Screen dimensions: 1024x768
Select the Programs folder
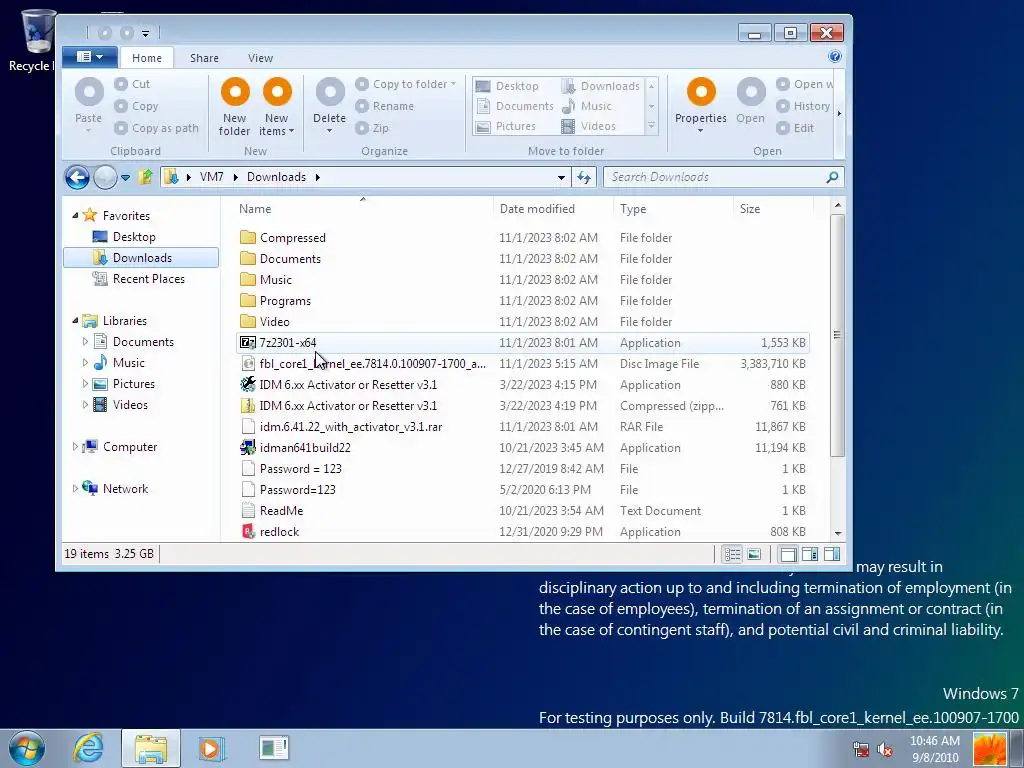[522, 300]
